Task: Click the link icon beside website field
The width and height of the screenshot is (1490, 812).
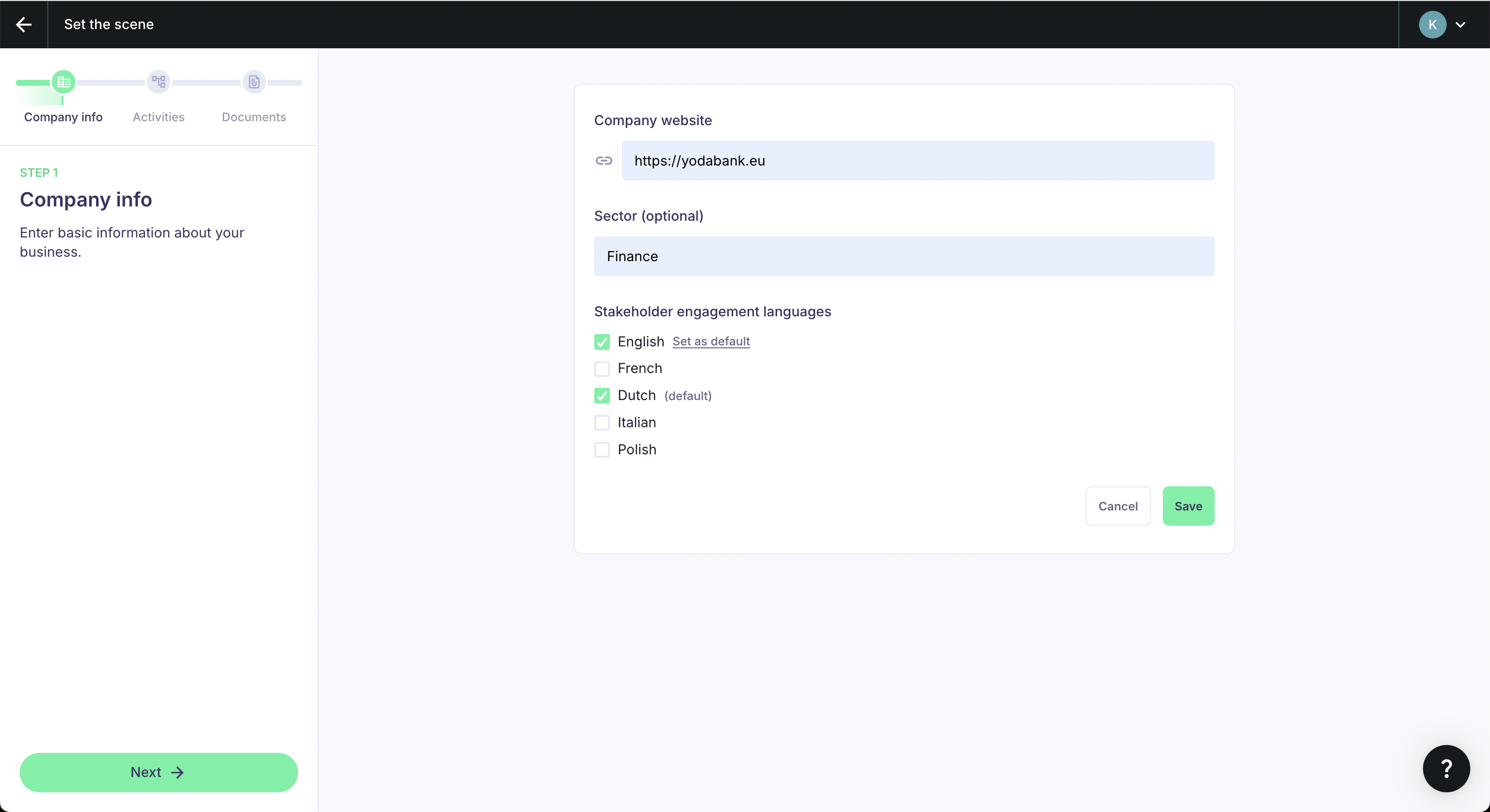Action: pos(603,161)
